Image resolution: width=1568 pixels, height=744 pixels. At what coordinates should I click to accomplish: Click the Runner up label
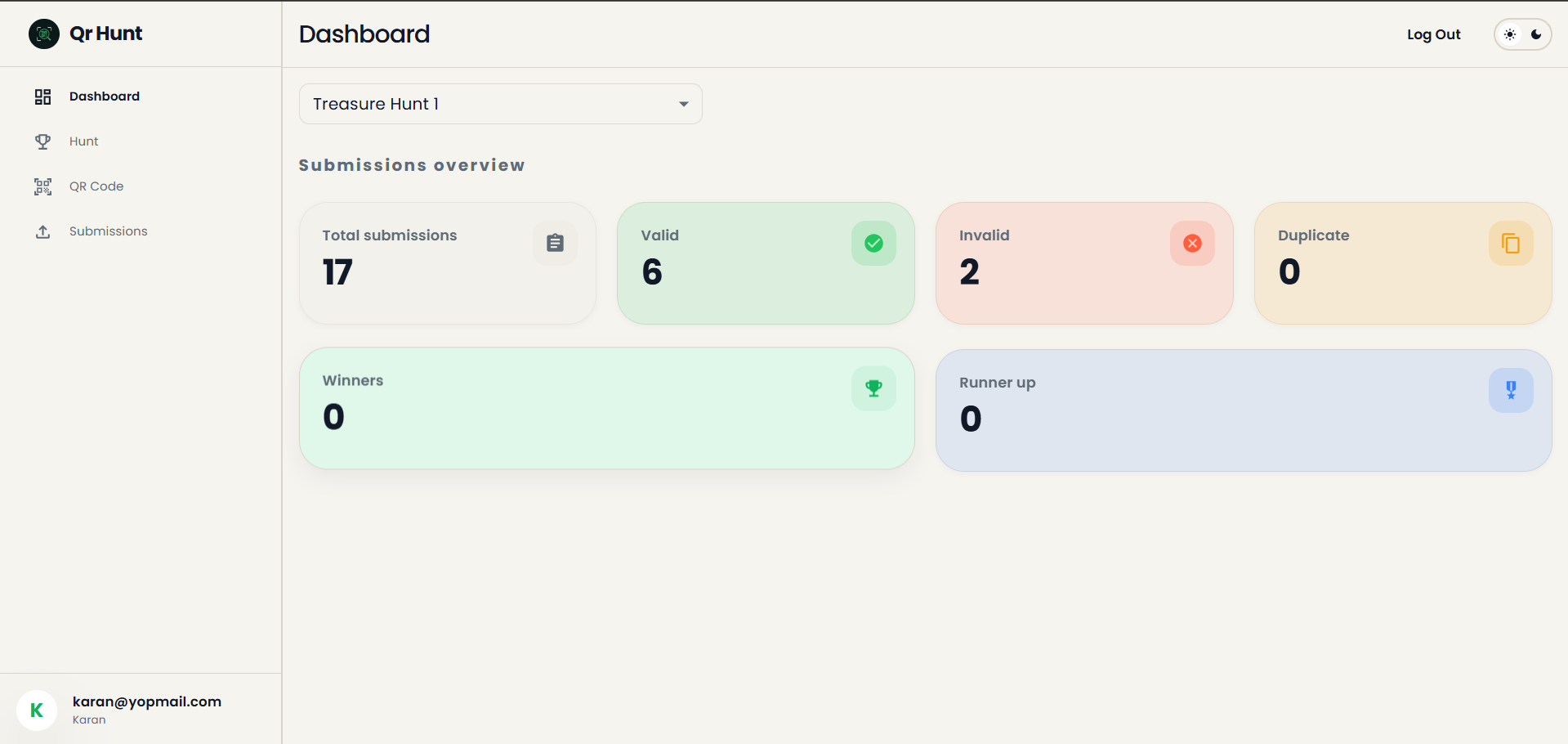pyautogui.click(x=998, y=383)
